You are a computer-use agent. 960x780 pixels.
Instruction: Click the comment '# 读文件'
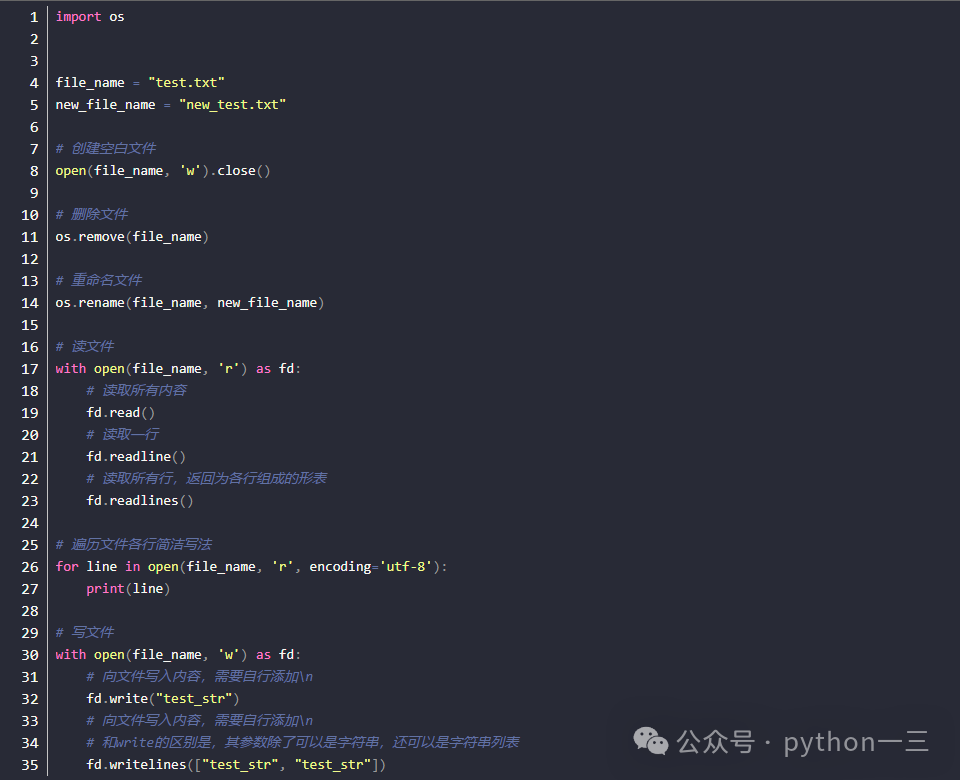(85, 347)
